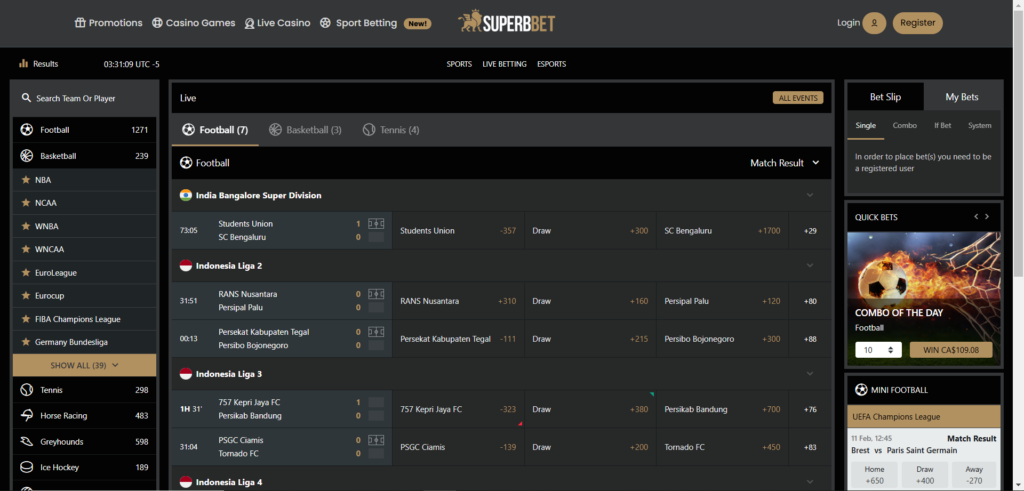
Task: Star the EuroLeague competition
Action: point(26,273)
